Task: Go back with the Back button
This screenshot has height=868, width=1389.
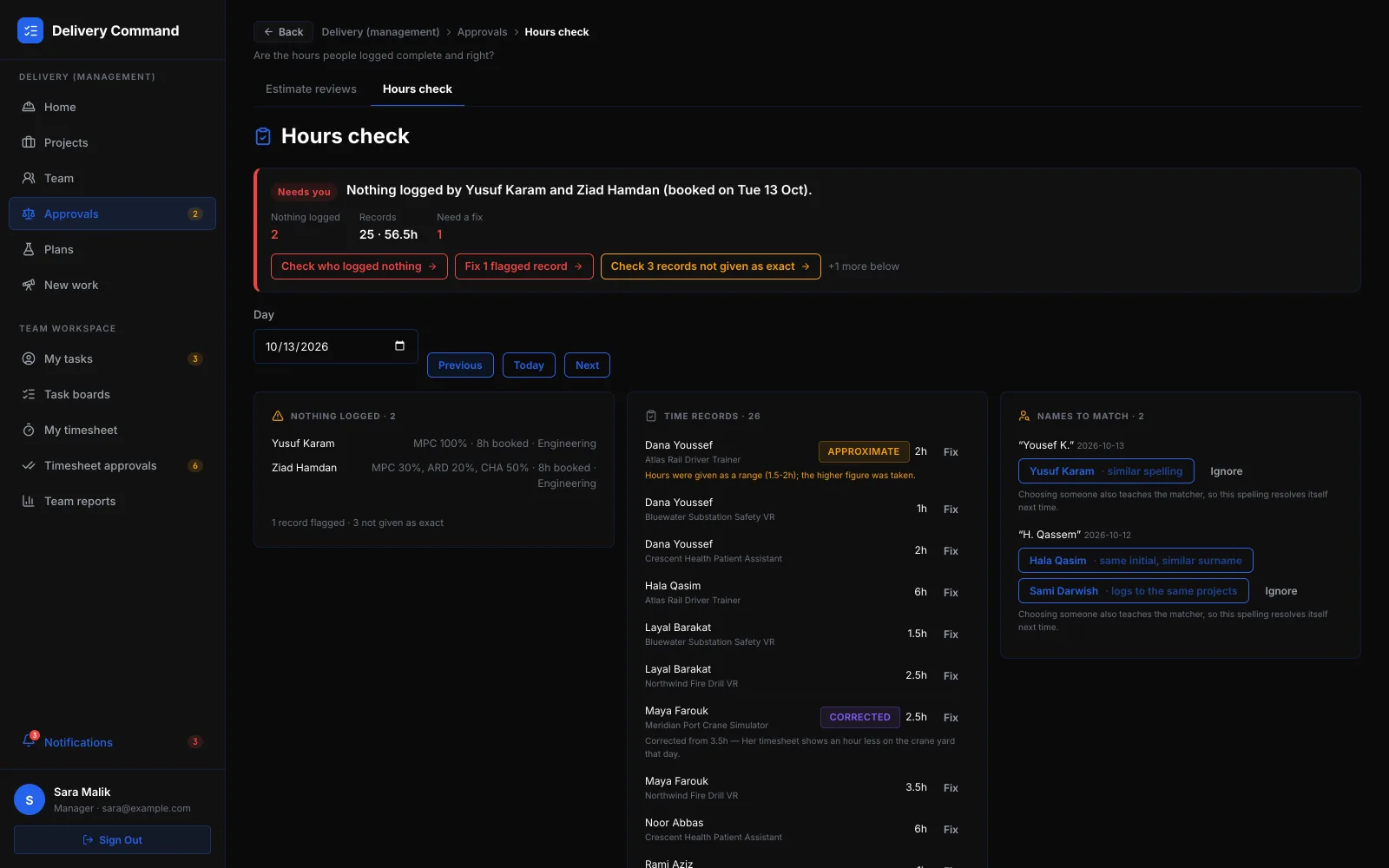Action: tap(283, 32)
